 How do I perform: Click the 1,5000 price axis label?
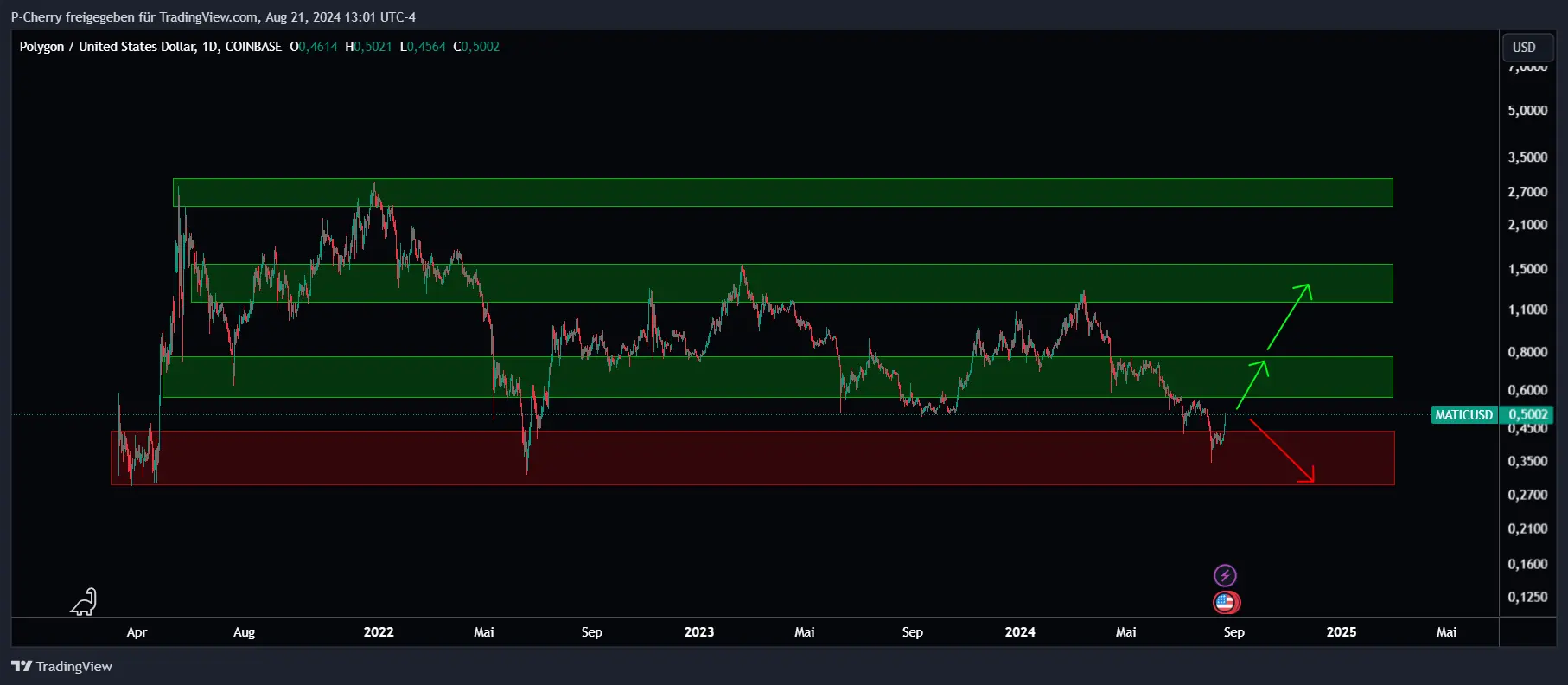1527,269
